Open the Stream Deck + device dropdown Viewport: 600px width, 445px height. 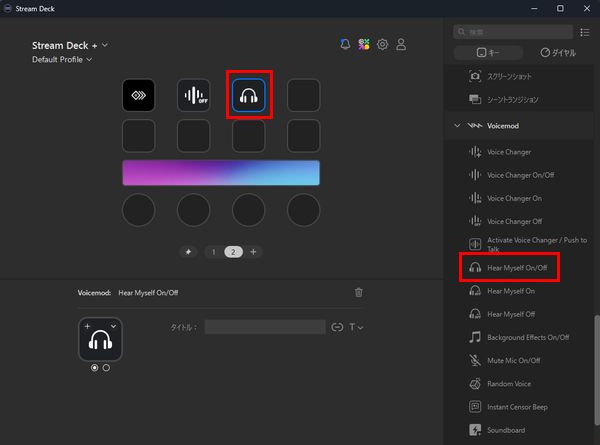coord(70,46)
